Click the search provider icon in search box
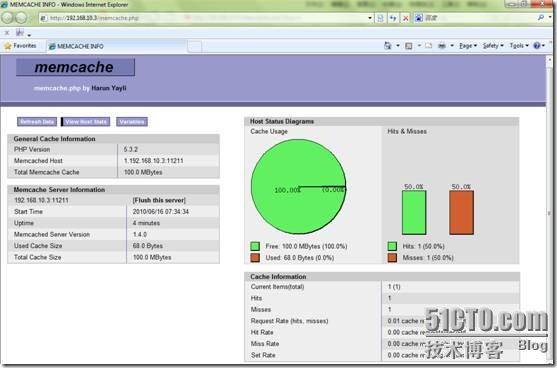 (x=419, y=18)
